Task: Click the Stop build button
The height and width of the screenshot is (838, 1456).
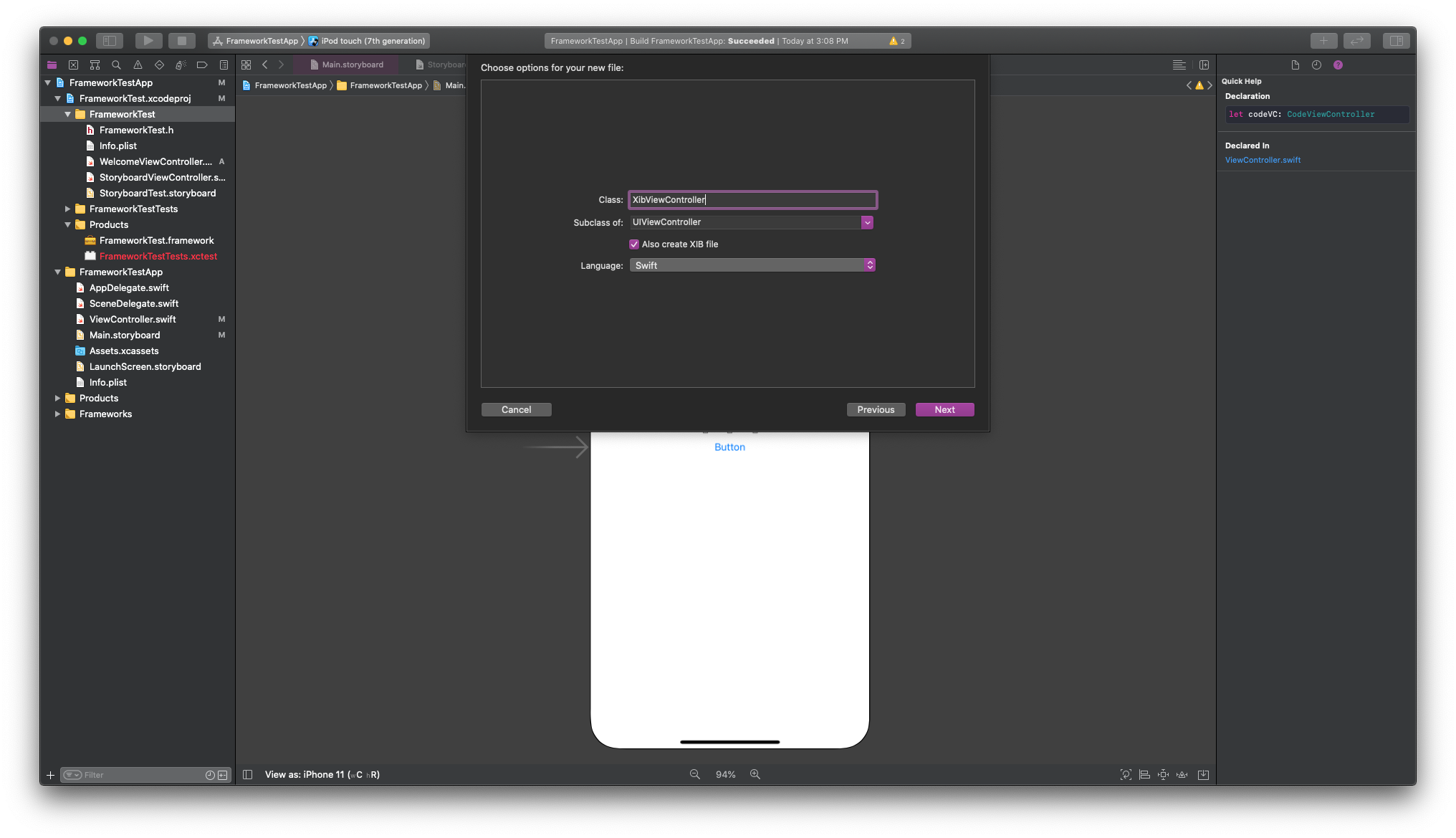Action: pos(181,41)
